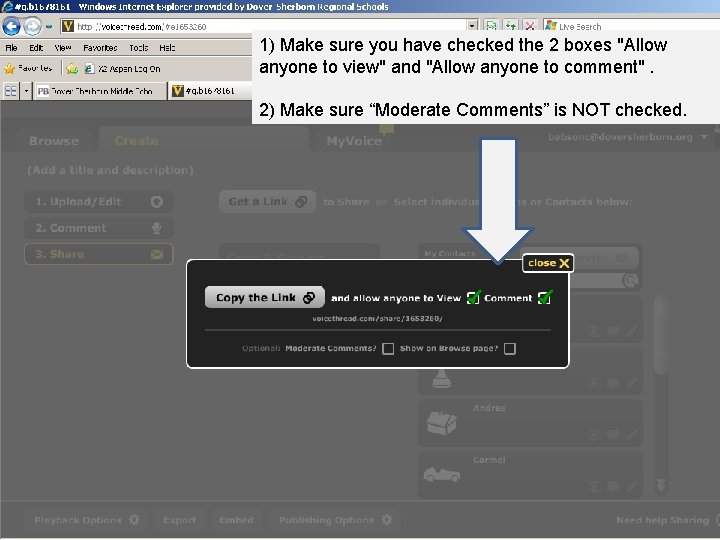This screenshot has width=720, height=540.
Task: Open the Help menu
Action: (x=167, y=48)
